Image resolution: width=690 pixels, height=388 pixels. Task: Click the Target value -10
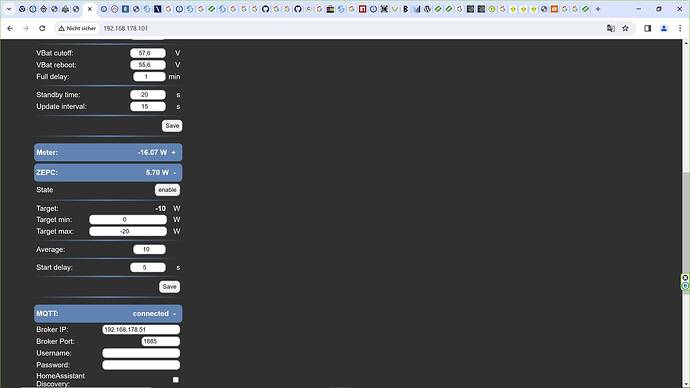tap(161, 209)
